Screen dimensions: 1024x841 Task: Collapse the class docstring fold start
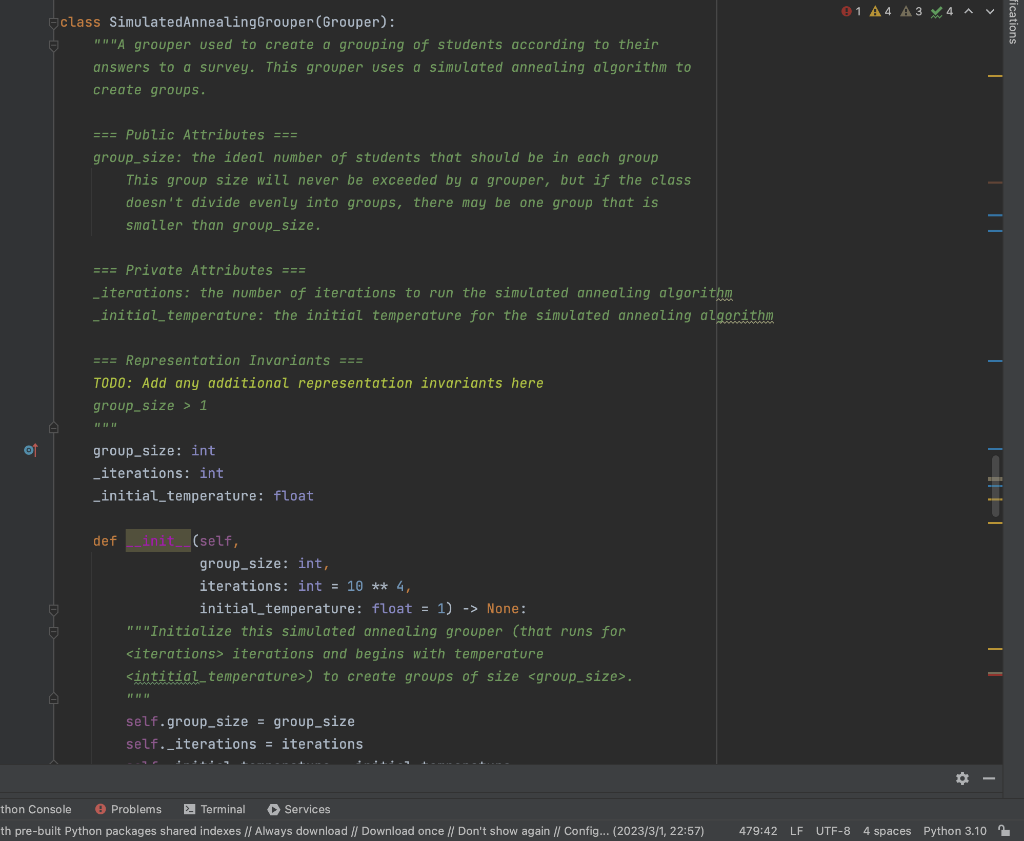pyautogui.click(x=54, y=45)
